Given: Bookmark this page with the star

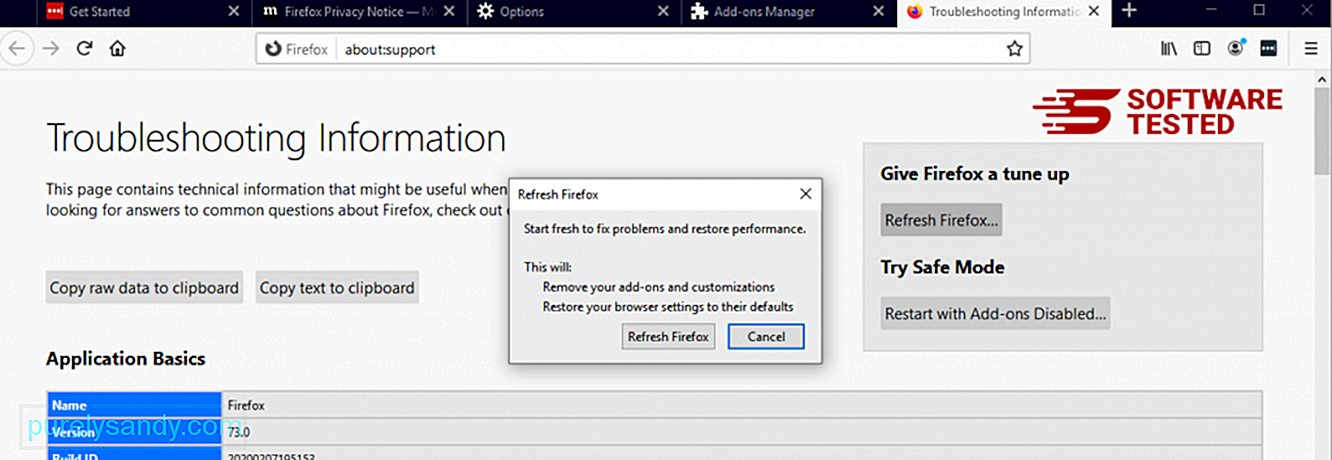Looking at the screenshot, I should [1014, 48].
